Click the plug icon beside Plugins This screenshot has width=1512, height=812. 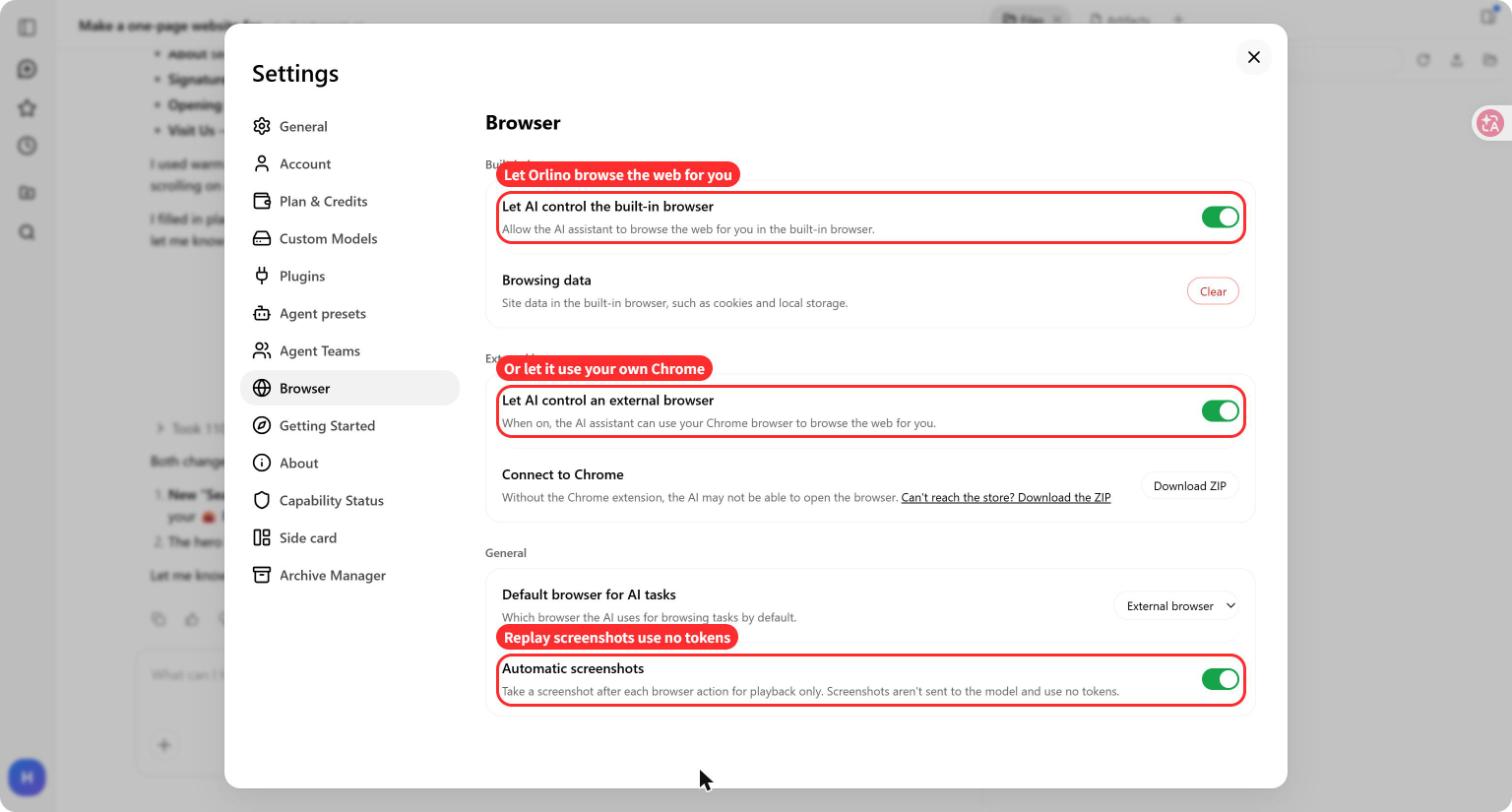pos(262,276)
